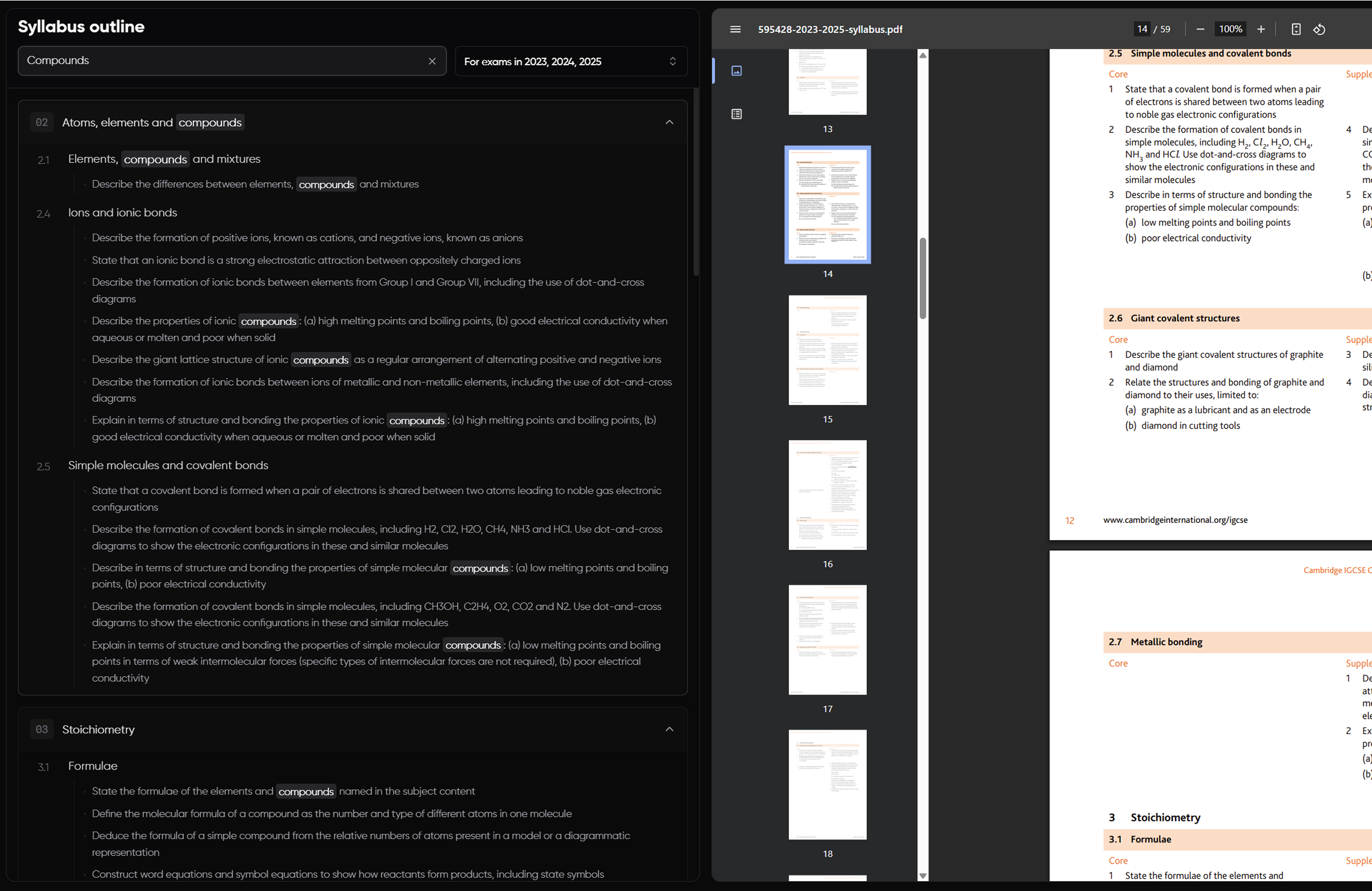
Task: Select topic 2.4 Ions and ionic bonds
Action: (122, 213)
